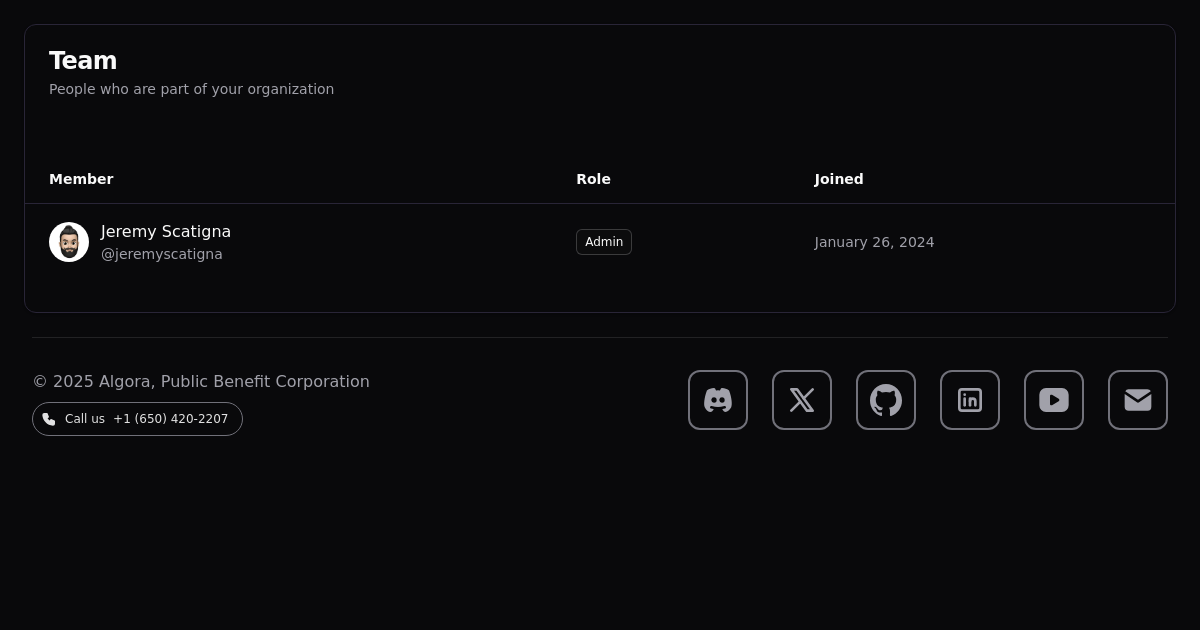Screen dimensions: 1200x630
Task: Click the Joined column header
Action: click(838, 179)
